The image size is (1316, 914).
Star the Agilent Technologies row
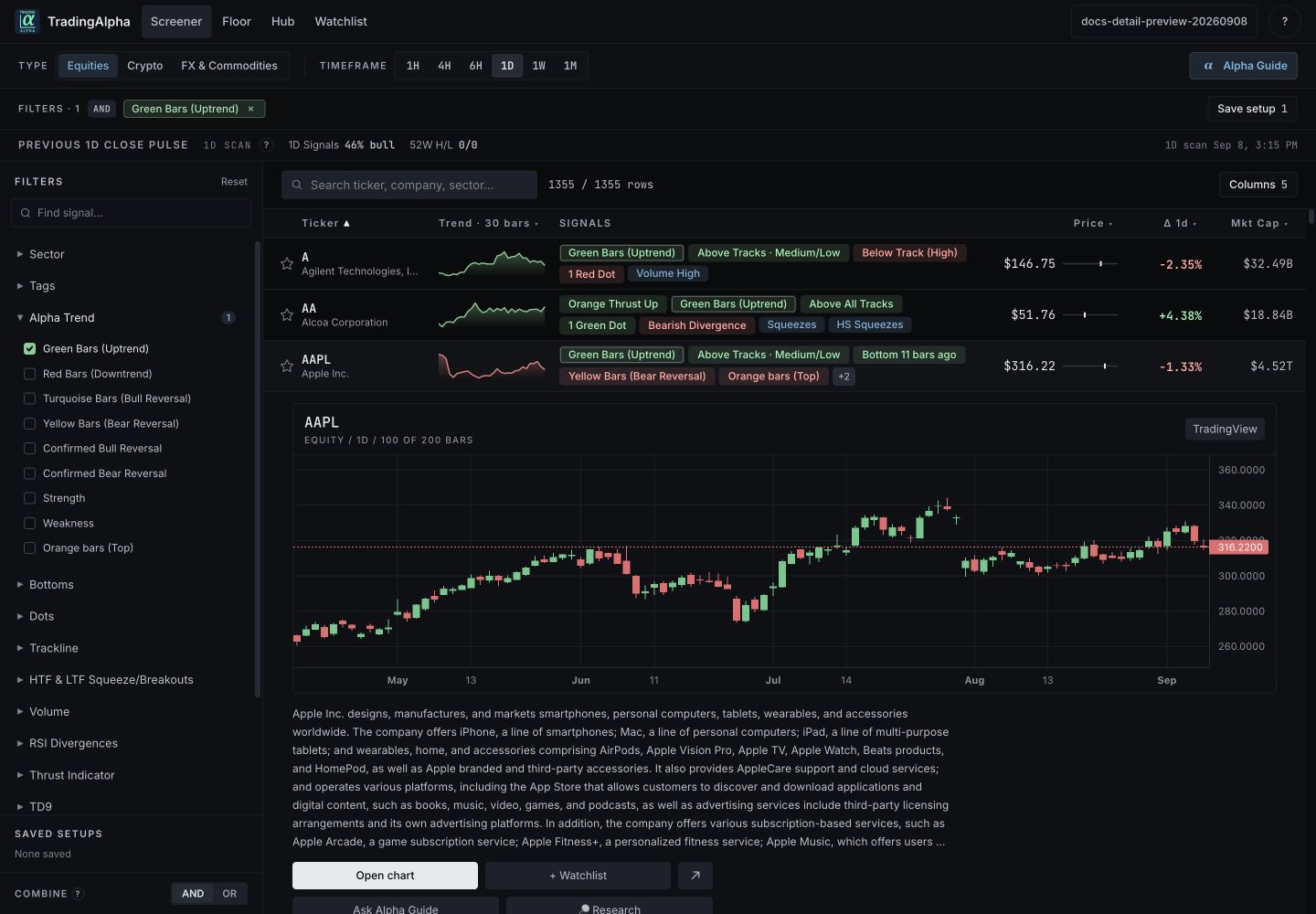coord(287,263)
